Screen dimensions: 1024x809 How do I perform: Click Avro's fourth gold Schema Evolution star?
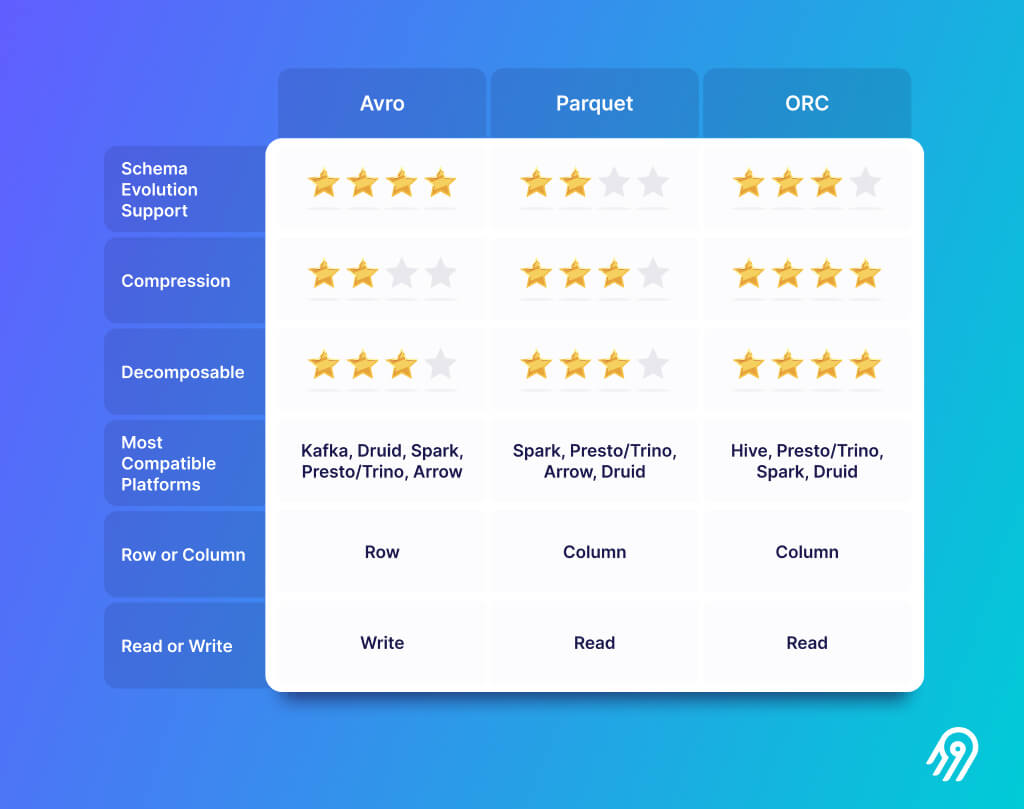point(441,183)
